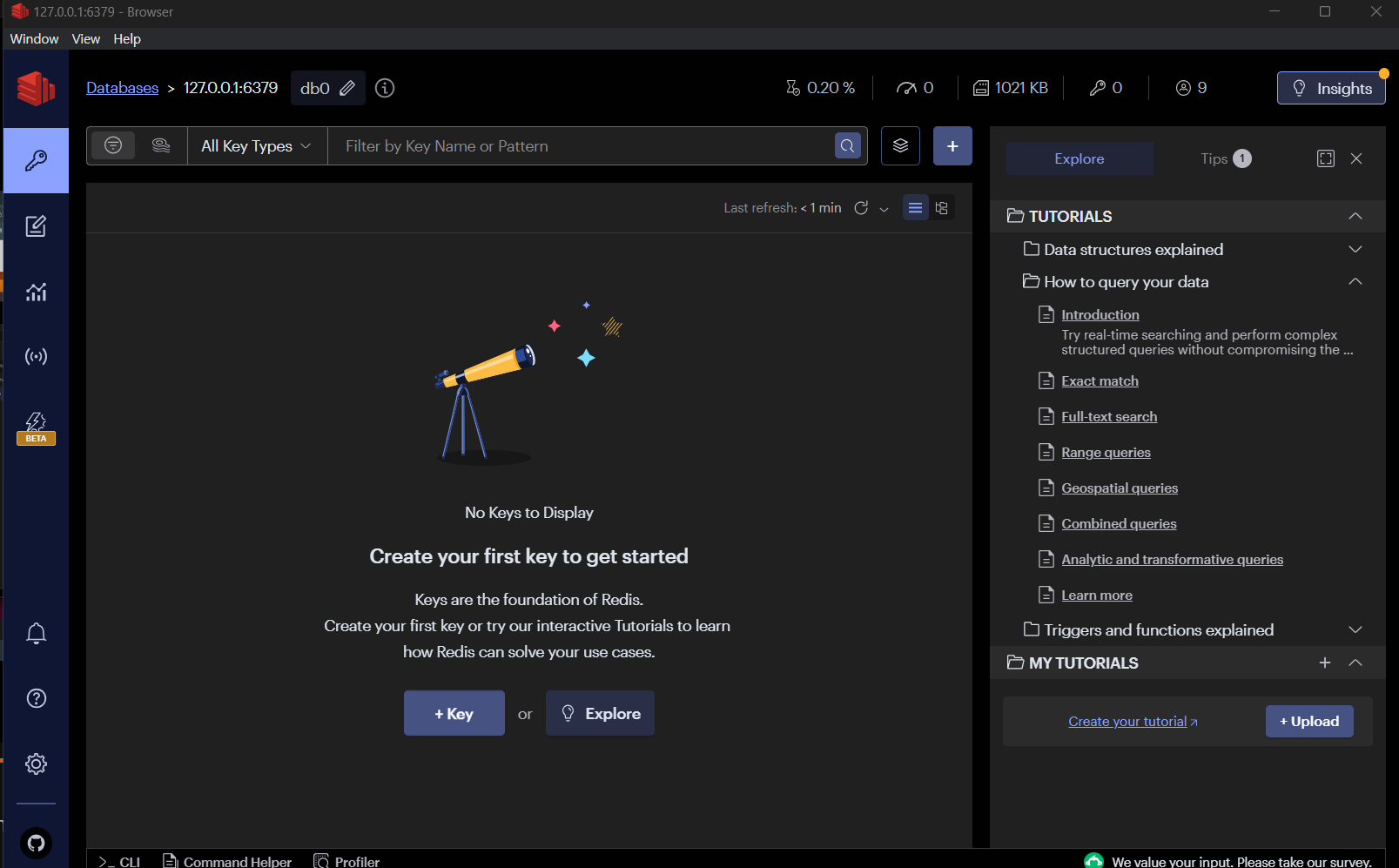Viewport: 1399px width, 868px height.
Task: Expand the Data structures explained folder
Action: tap(1355, 249)
